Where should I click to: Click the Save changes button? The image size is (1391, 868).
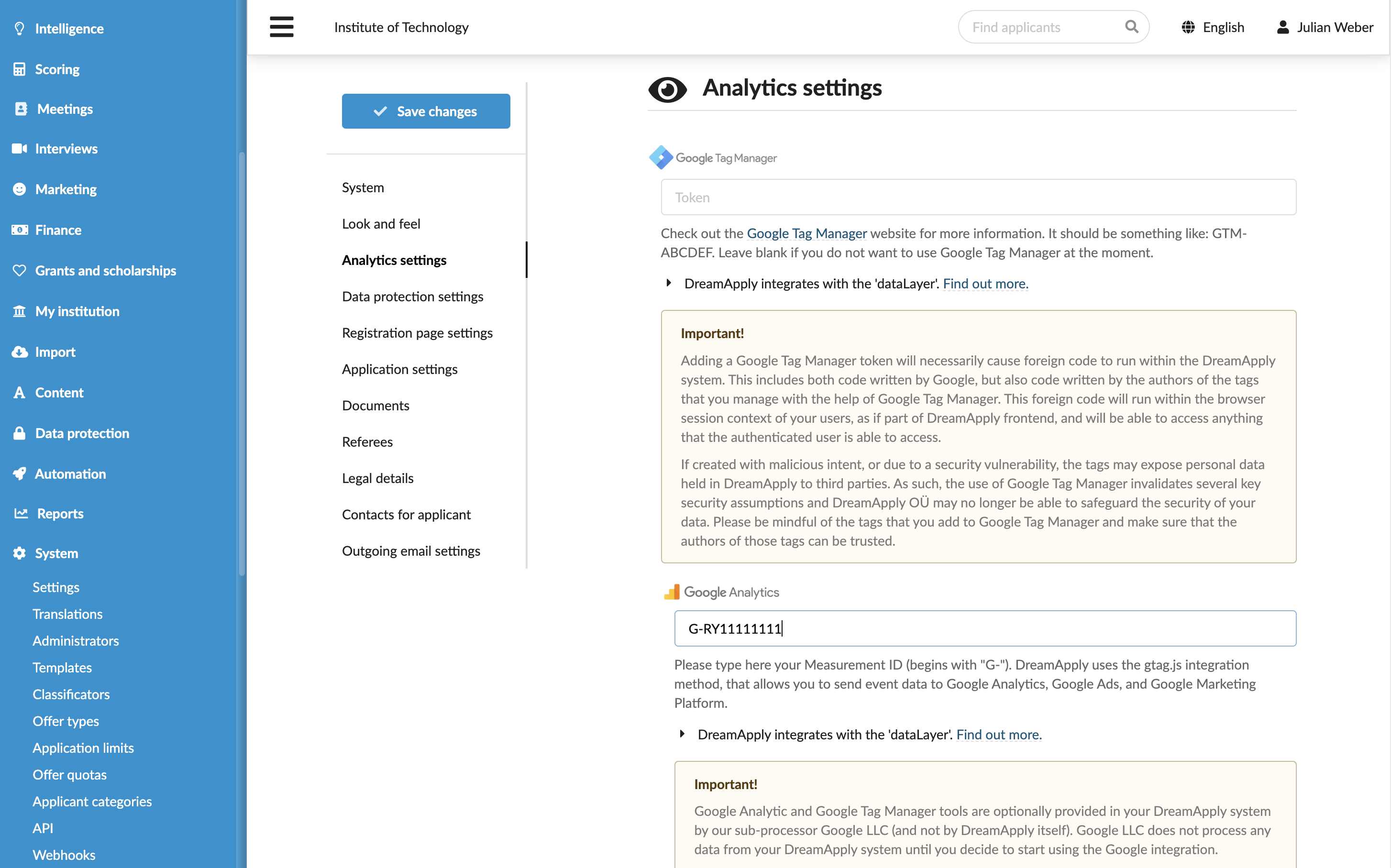pos(425,111)
